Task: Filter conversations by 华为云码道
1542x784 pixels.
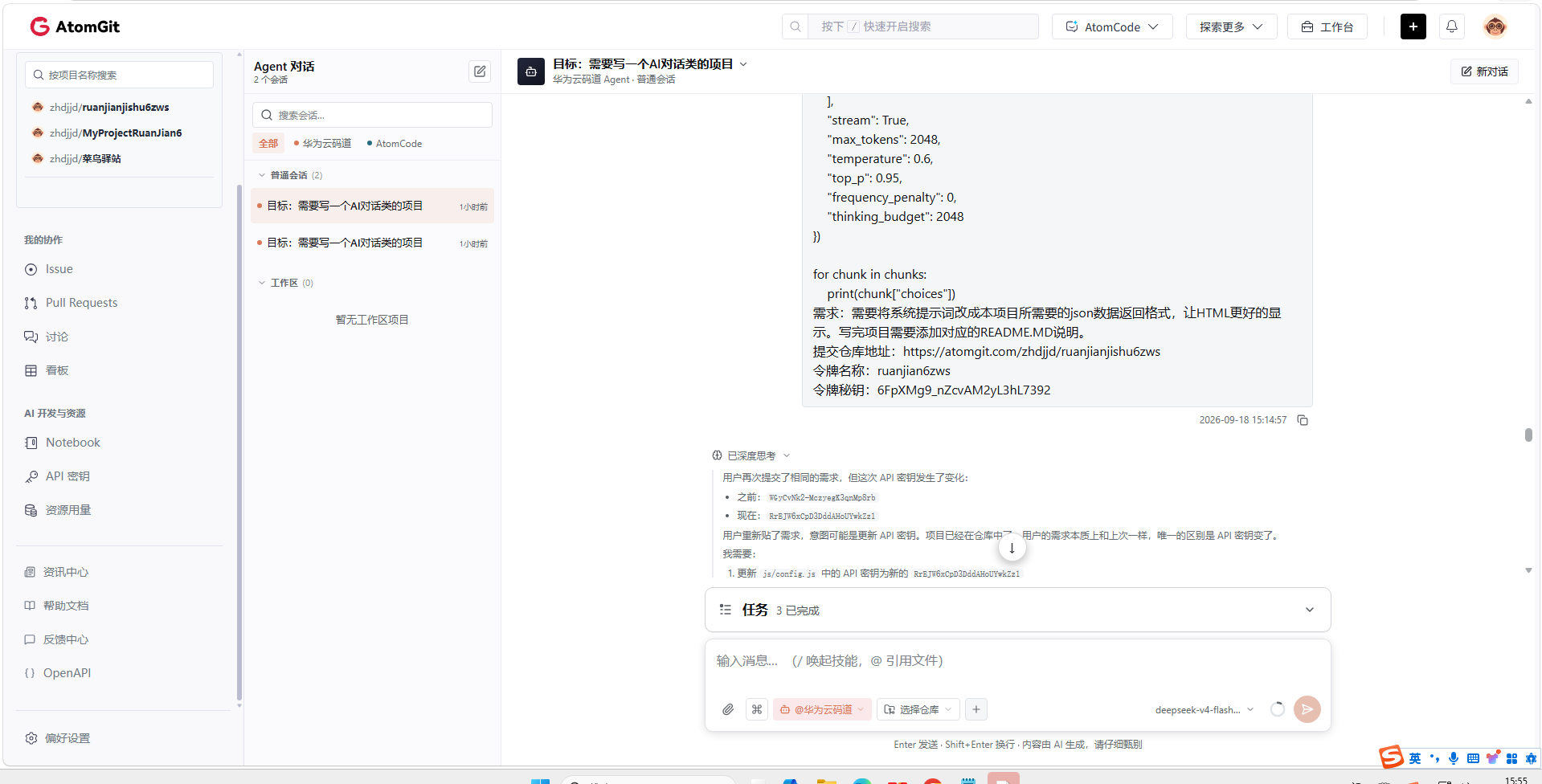Action: [322, 144]
